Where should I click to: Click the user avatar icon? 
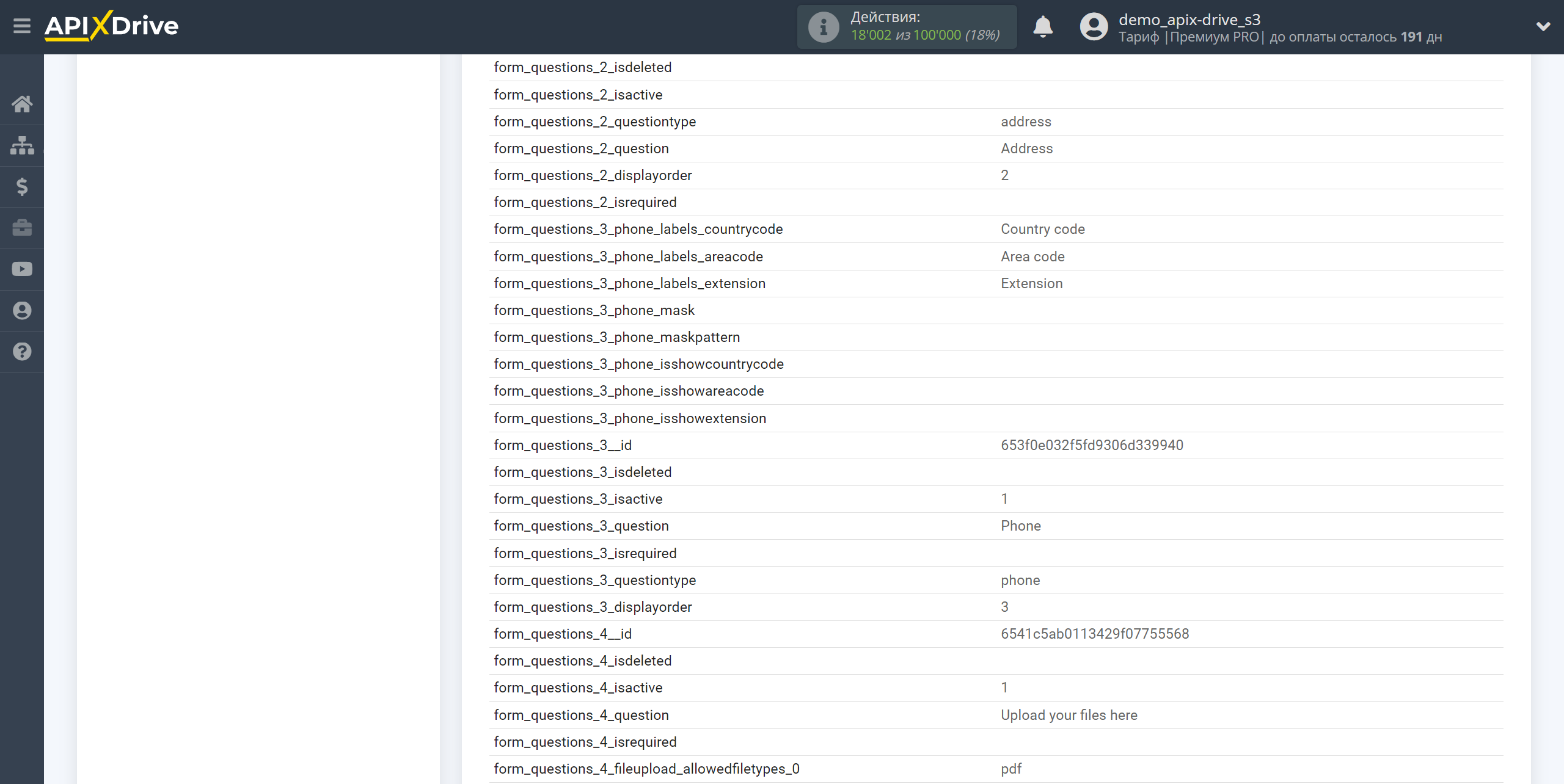point(1094,27)
